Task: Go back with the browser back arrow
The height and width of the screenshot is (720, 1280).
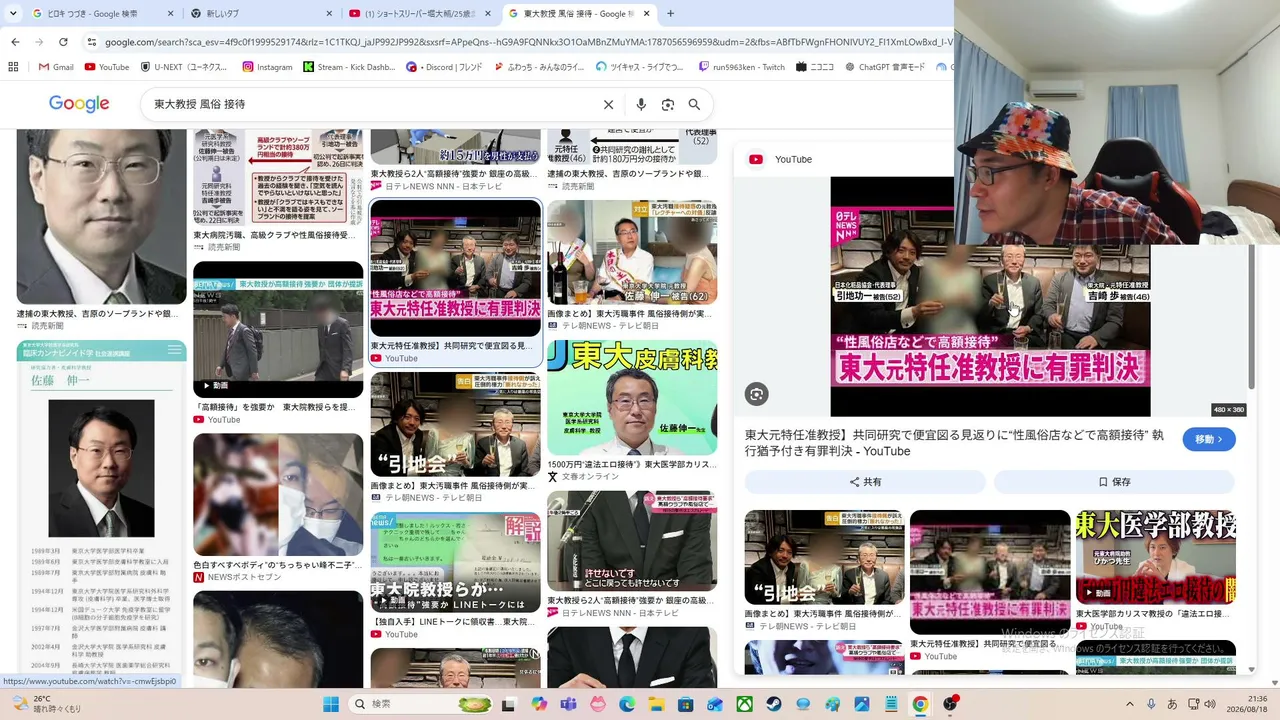Action: coord(15,42)
